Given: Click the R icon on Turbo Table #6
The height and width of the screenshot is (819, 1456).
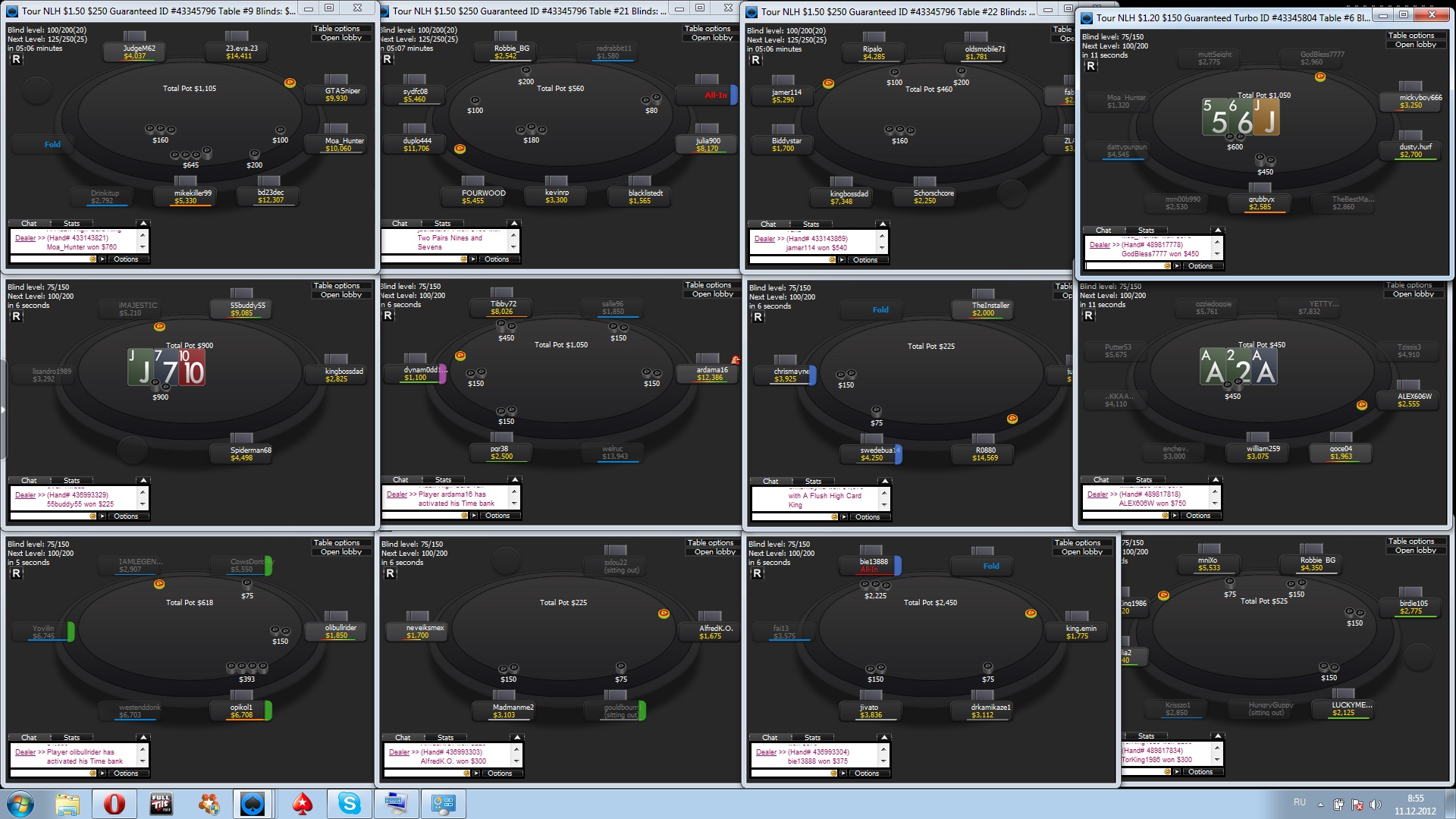Looking at the screenshot, I should [x=1090, y=66].
